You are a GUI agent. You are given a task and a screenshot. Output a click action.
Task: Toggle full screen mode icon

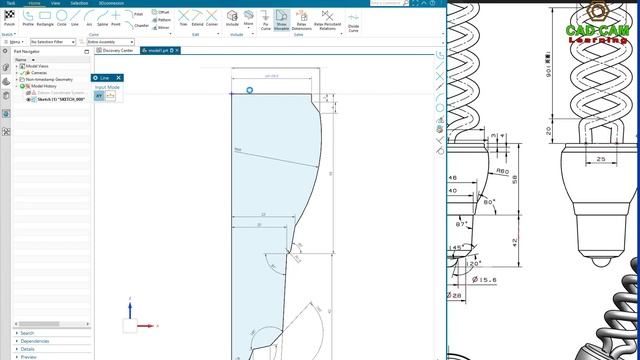click(x=415, y=3)
